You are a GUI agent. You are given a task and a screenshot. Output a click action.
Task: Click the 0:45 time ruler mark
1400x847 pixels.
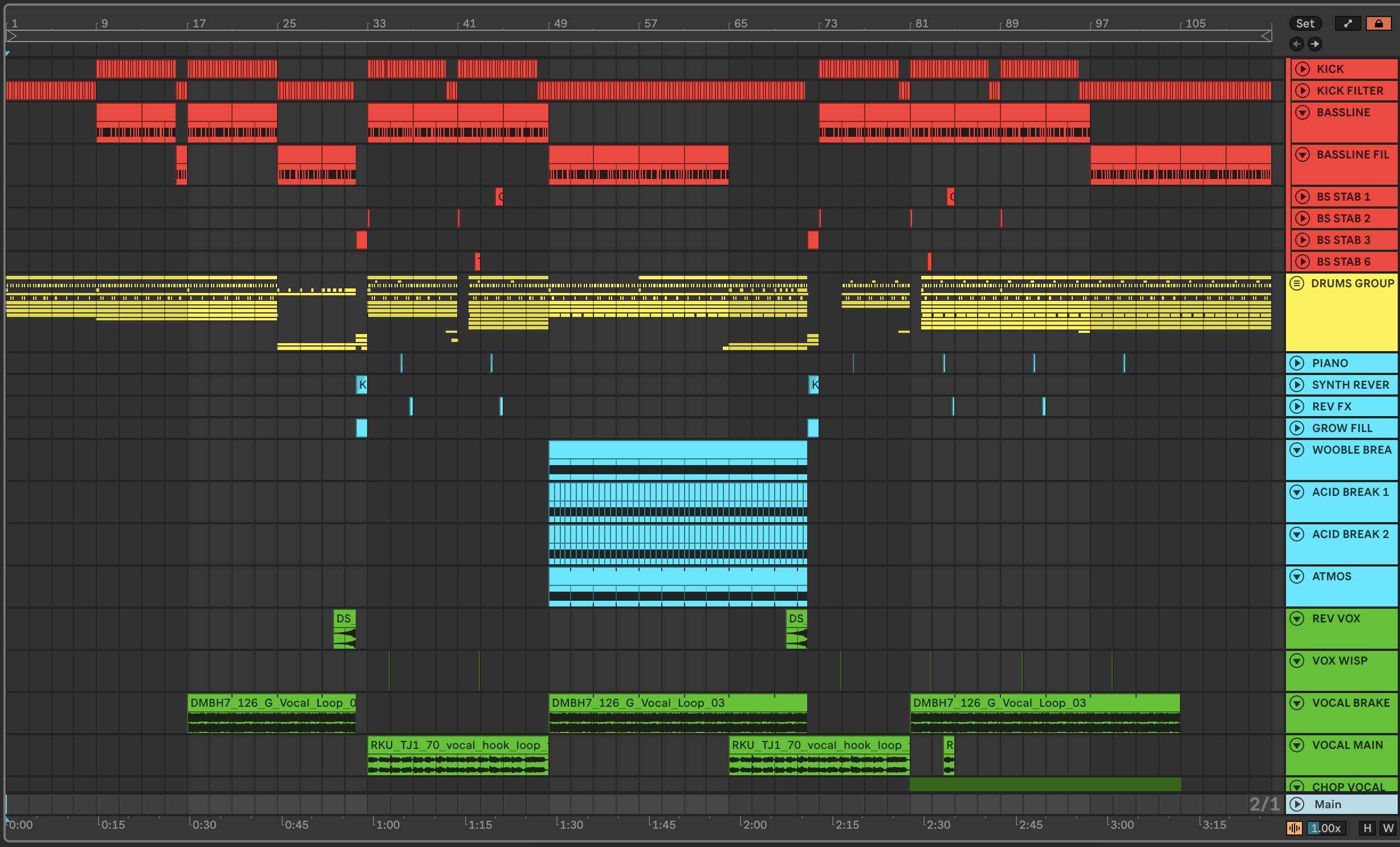pos(296,825)
